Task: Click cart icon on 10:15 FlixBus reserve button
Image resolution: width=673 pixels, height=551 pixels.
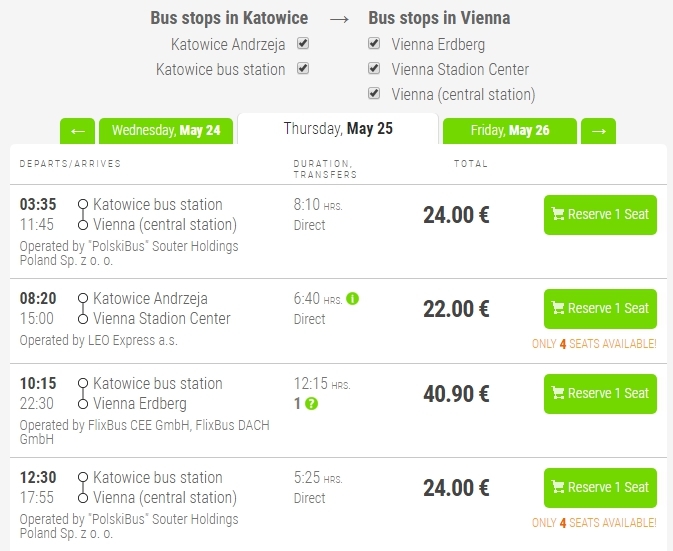Action: (558, 393)
